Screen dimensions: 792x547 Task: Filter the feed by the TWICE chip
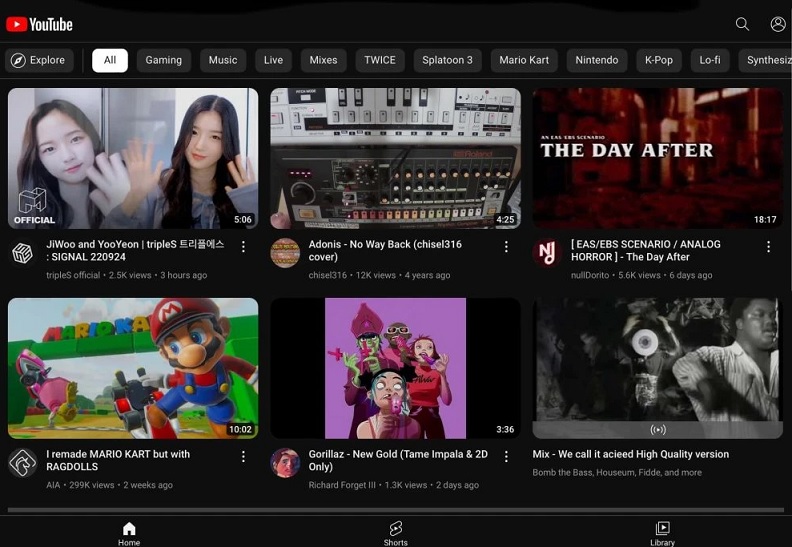click(380, 60)
